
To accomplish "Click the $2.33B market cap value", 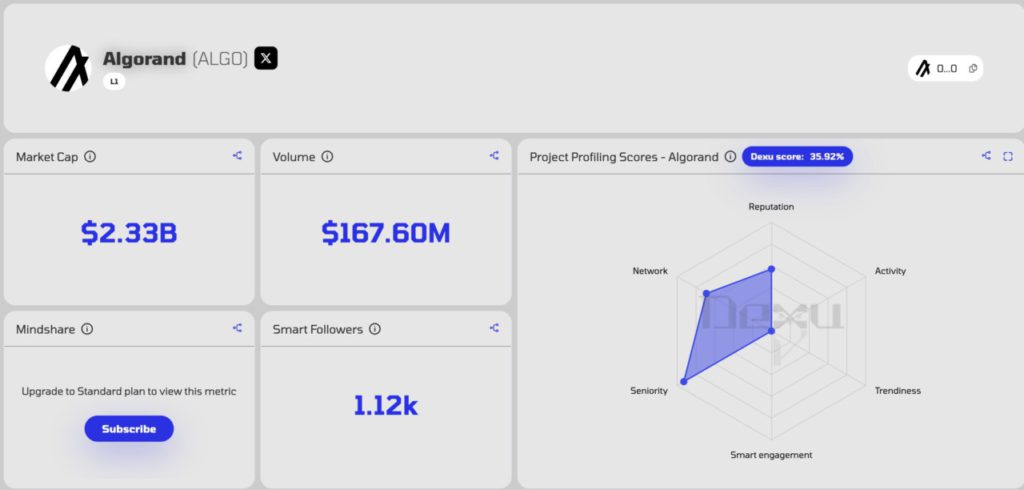I will click(129, 233).
